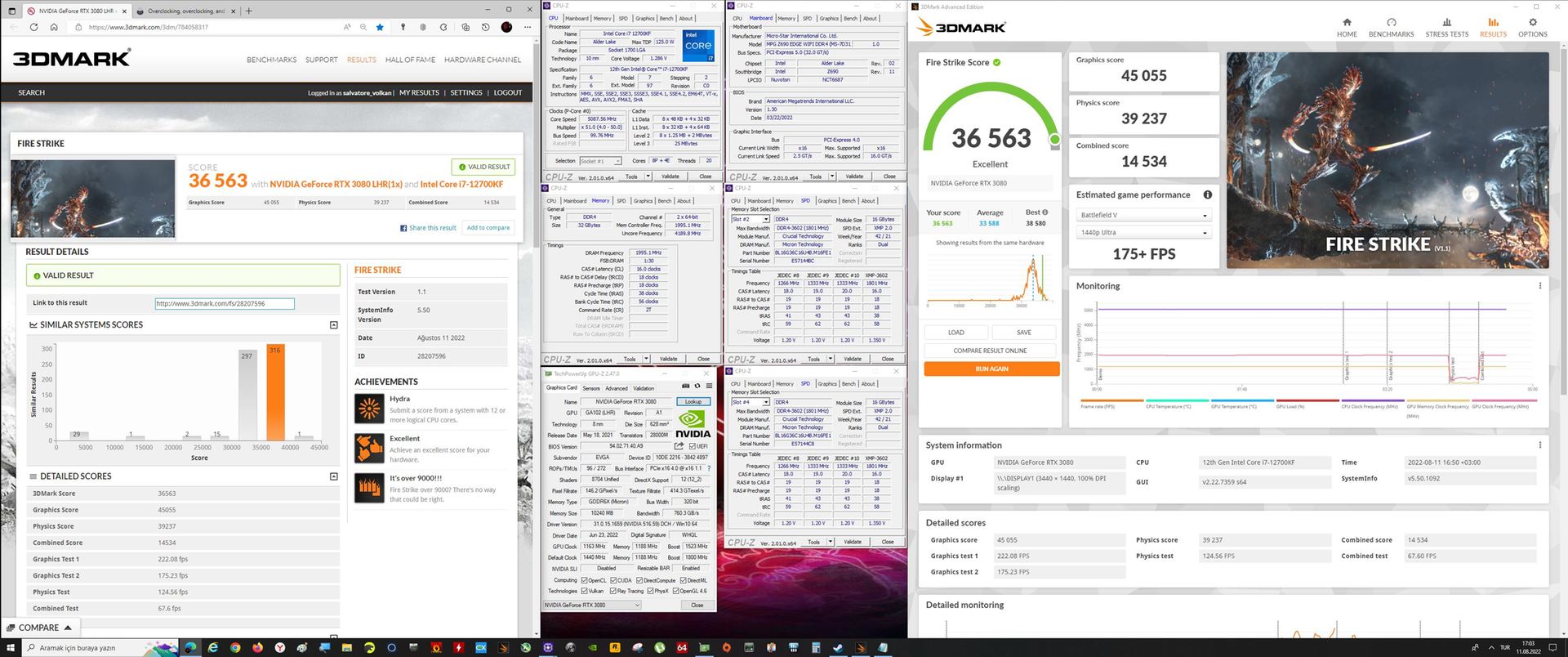This screenshot has height=657, width=1568.
Task: Toggle CUDA checkbox in GPU-Z
Action: (613, 580)
